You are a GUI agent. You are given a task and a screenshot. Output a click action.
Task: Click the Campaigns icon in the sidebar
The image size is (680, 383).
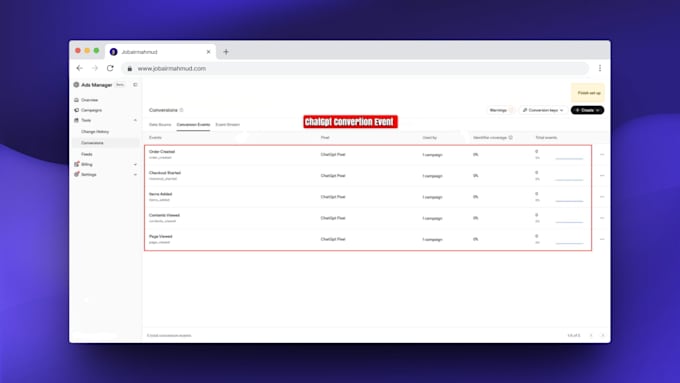[x=76, y=110]
